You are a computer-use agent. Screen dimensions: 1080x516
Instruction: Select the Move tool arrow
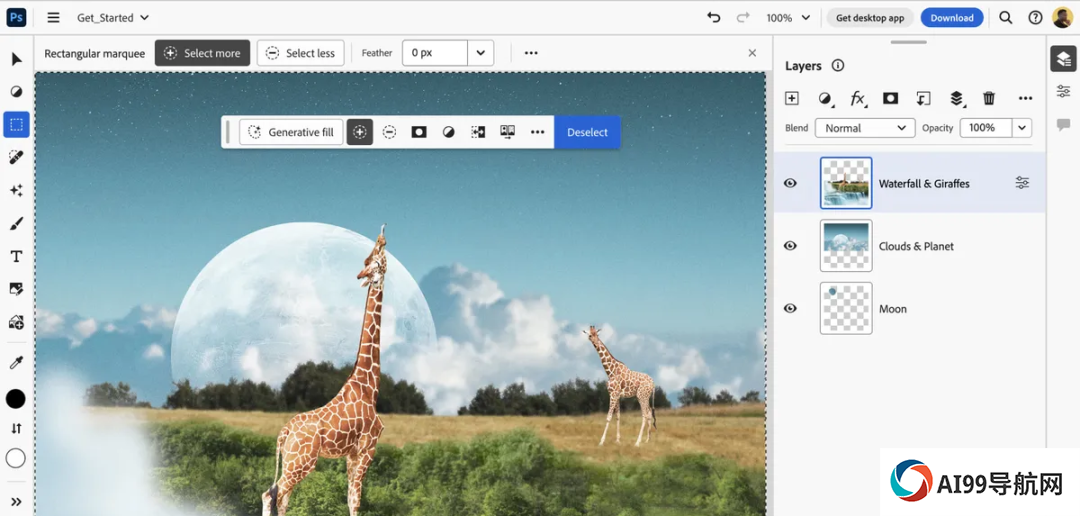click(x=17, y=59)
